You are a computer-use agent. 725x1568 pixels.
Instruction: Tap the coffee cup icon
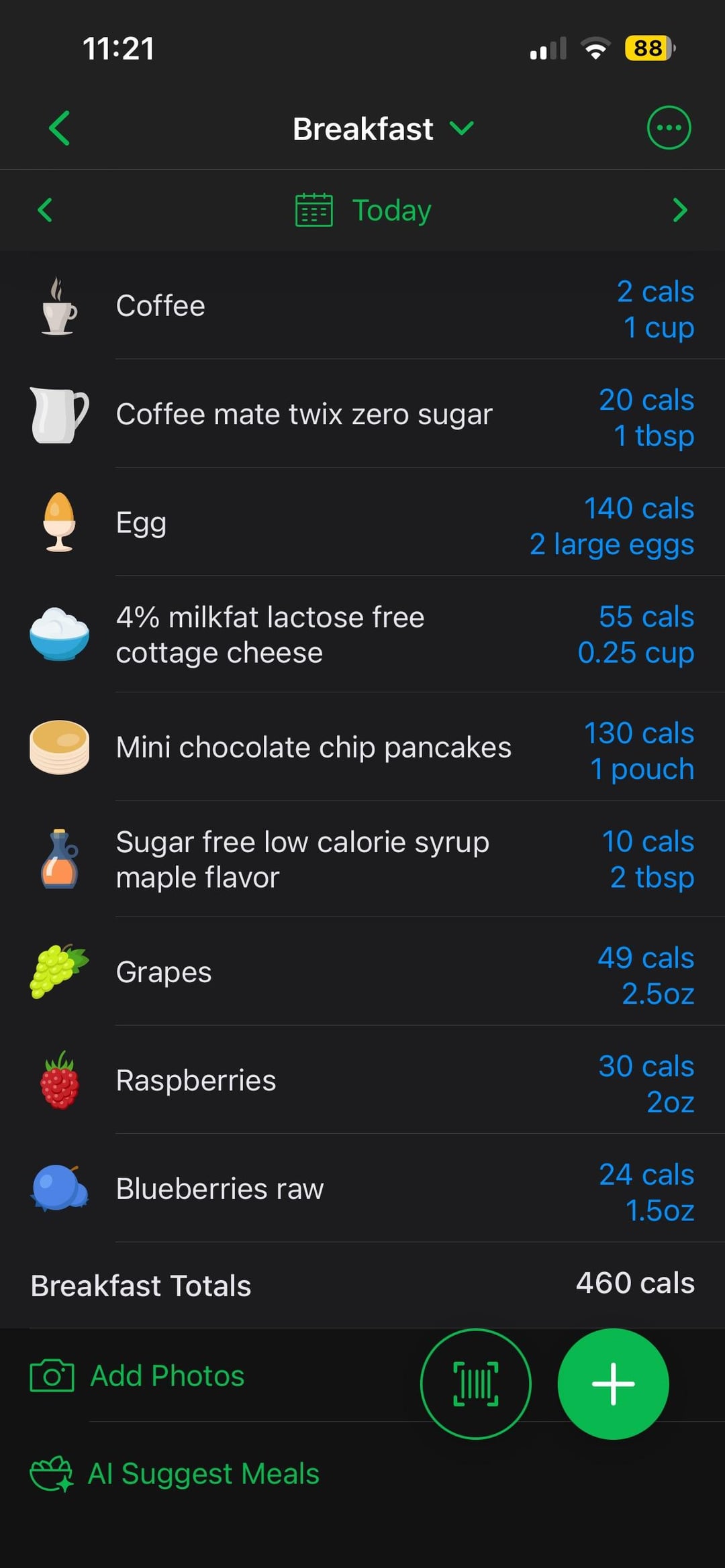(59, 307)
